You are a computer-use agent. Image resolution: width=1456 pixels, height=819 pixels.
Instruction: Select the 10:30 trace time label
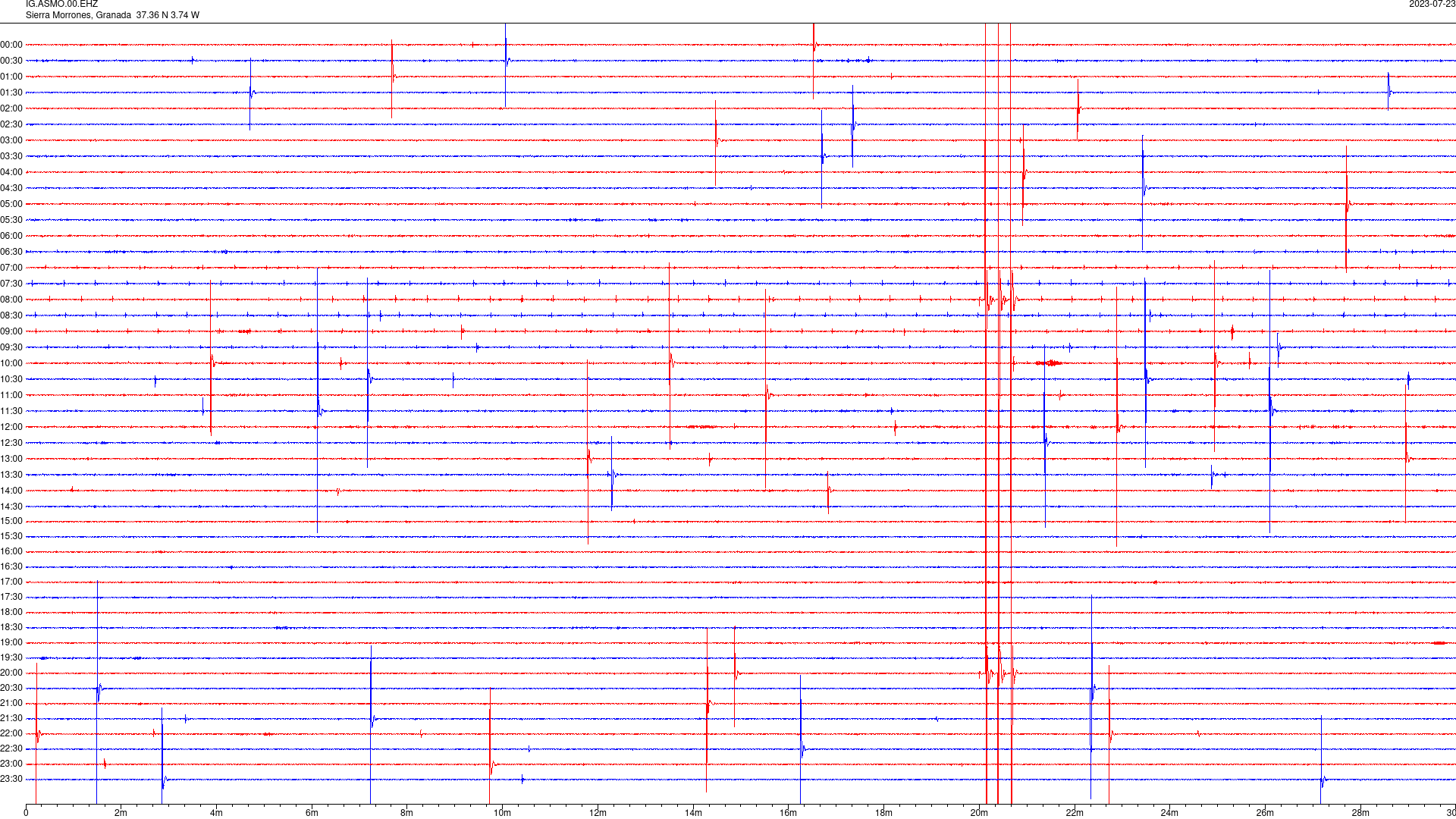pos(11,379)
